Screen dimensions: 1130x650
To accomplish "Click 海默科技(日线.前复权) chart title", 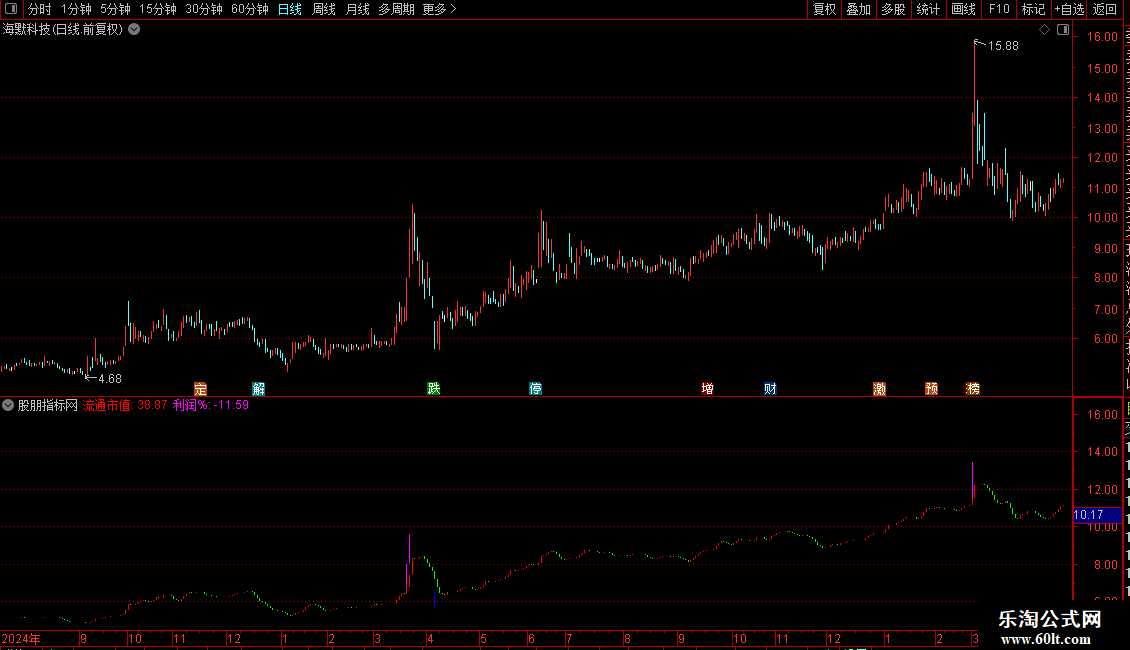I will 63,30.
